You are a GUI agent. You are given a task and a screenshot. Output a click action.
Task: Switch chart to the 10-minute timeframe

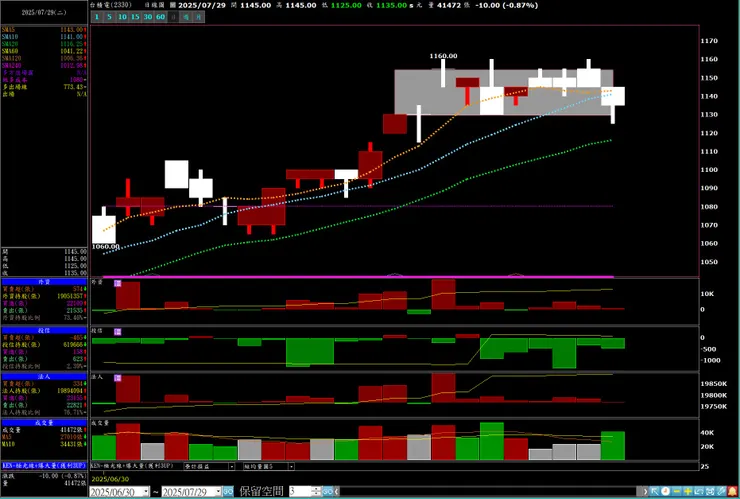(122, 17)
